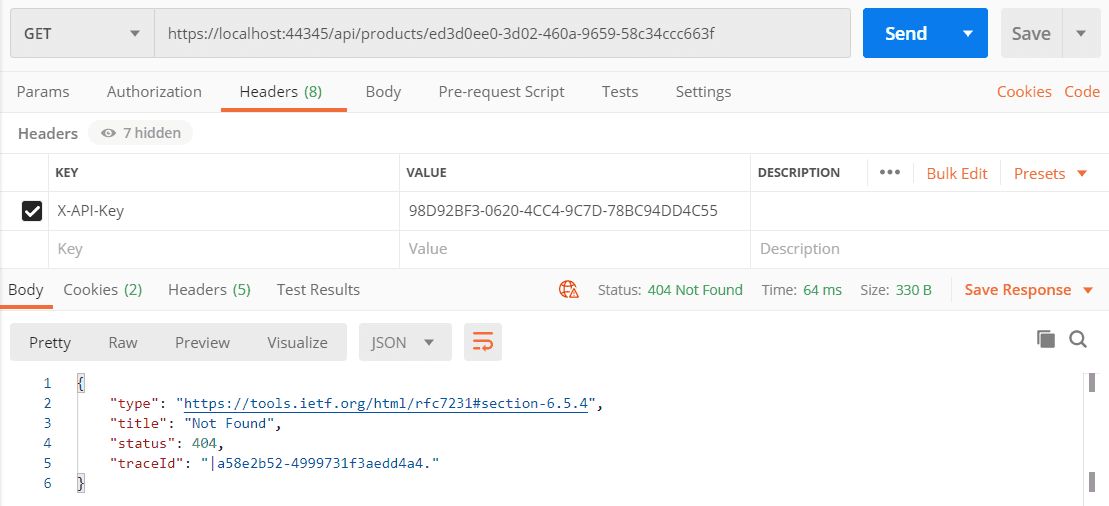Expand the Send button arrow
1109x506 pixels.
[x=967, y=33]
